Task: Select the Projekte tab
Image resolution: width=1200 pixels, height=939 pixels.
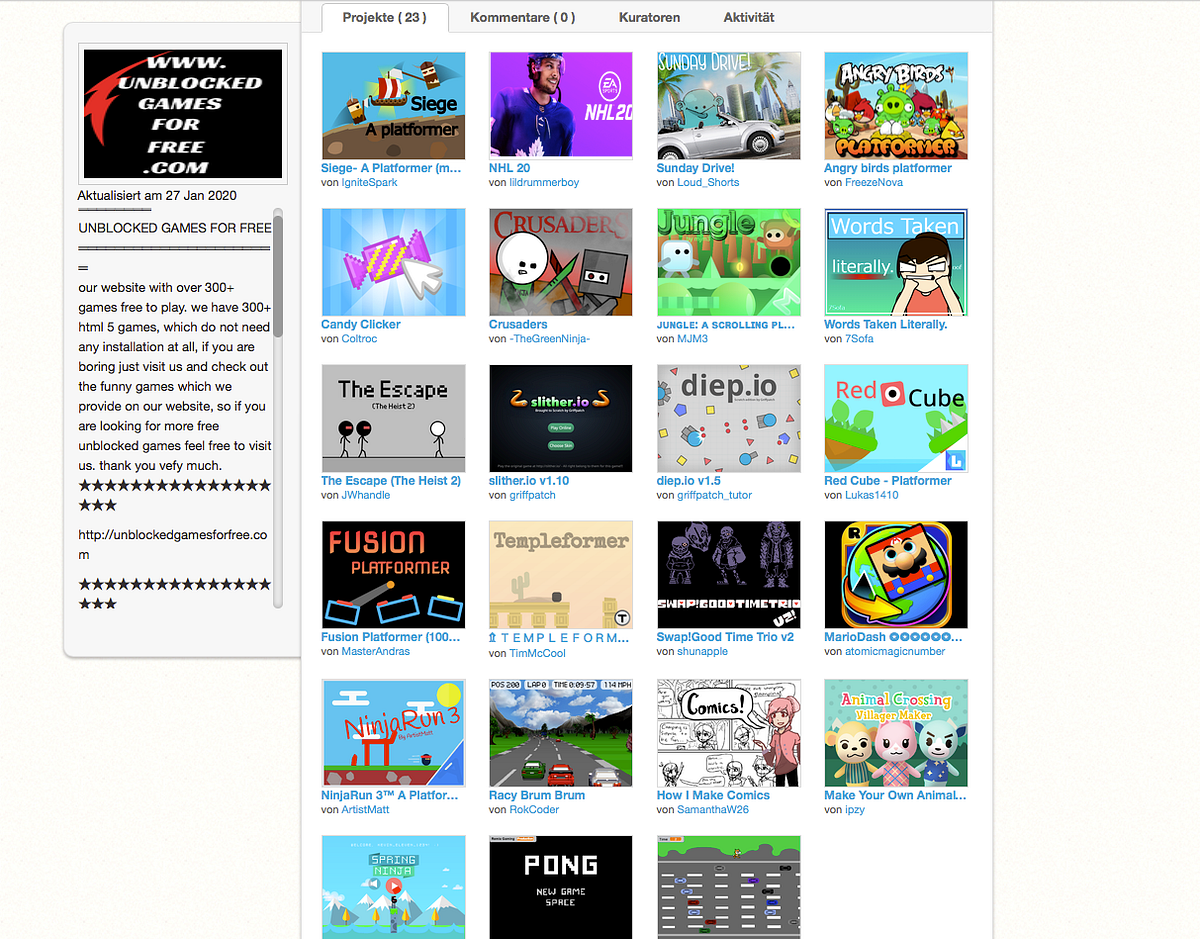Action: [x=384, y=17]
